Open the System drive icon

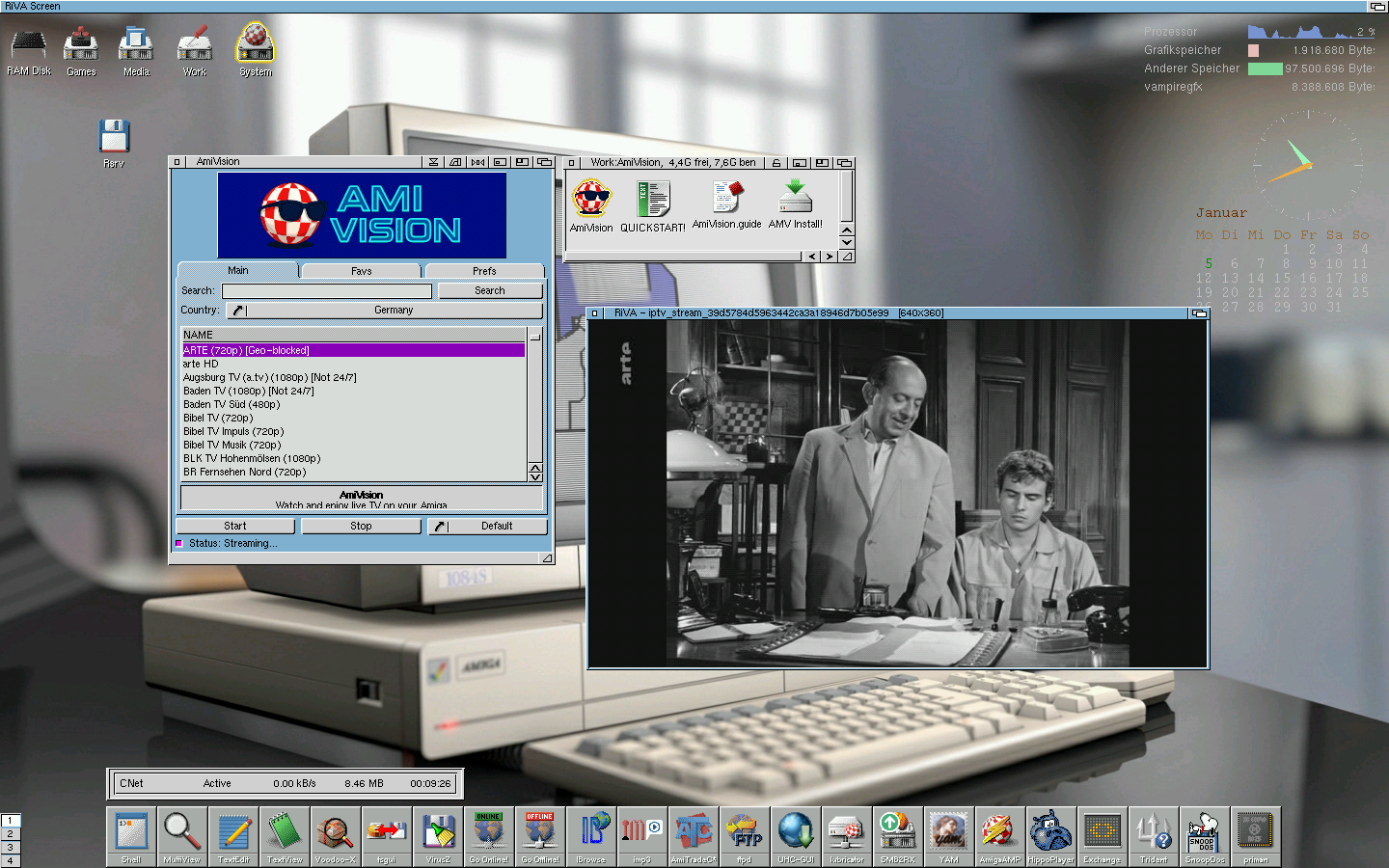pyautogui.click(x=256, y=50)
